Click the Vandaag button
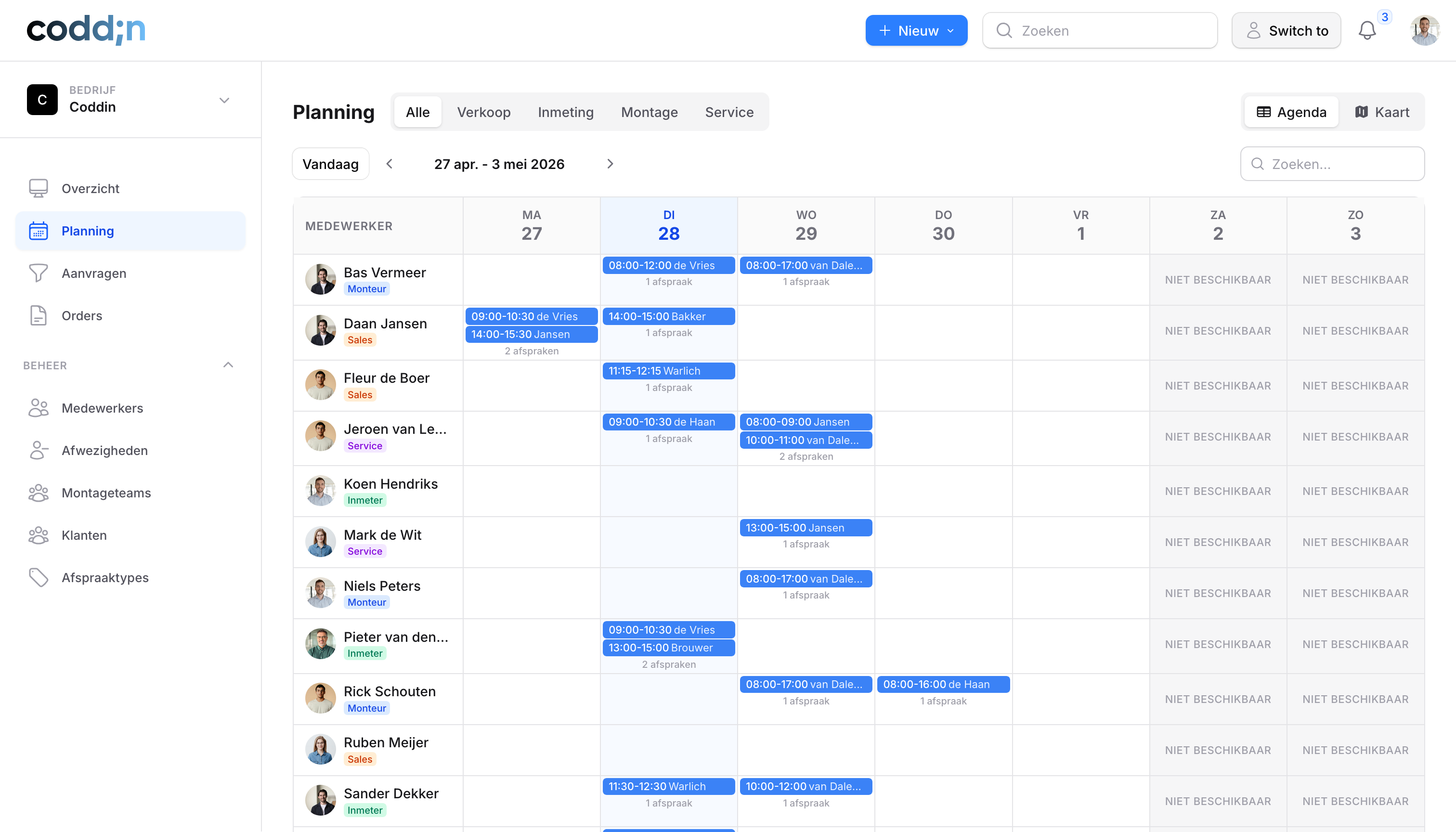Image resolution: width=1456 pixels, height=832 pixels. tap(330, 164)
